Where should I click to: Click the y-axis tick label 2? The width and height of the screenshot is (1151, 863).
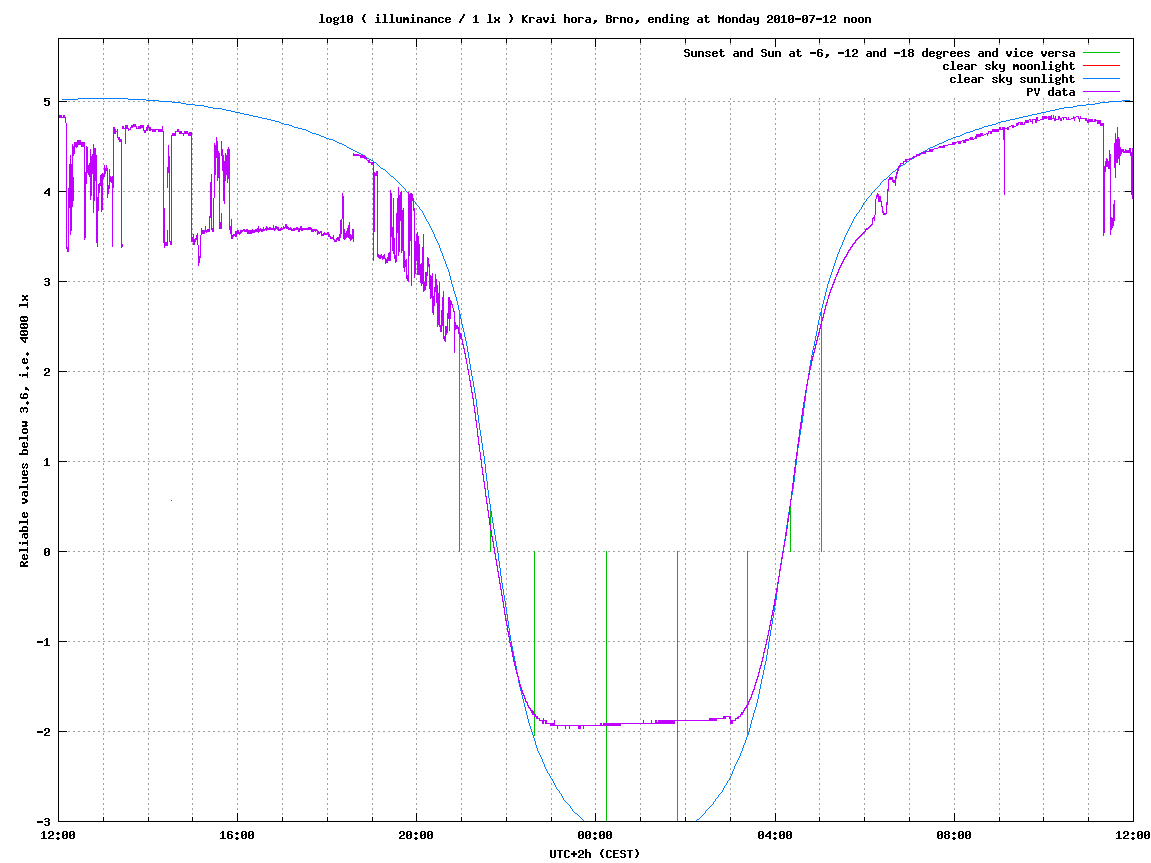(48, 372)
